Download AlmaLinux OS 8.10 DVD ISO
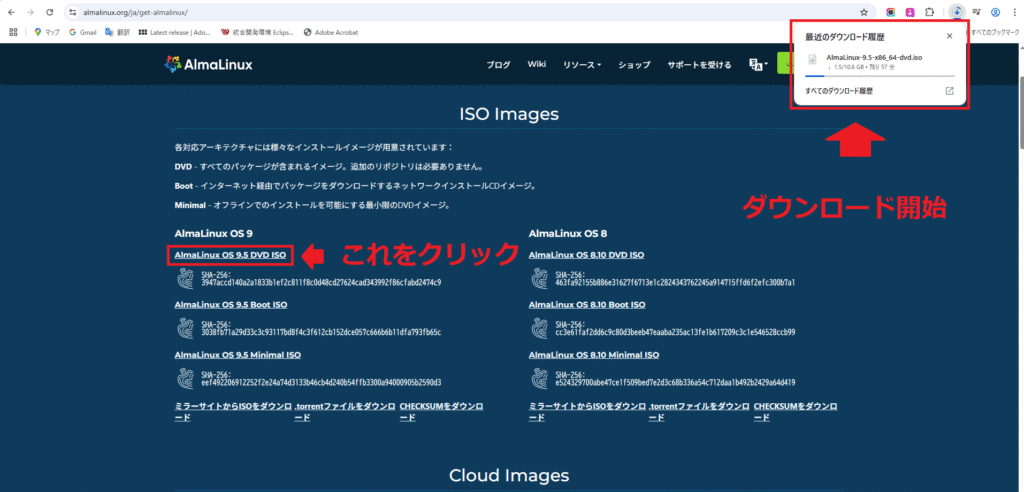Image resolution: width=1024 pixels, height=492 pixels. pyautogui.click(x=586, y=255)
